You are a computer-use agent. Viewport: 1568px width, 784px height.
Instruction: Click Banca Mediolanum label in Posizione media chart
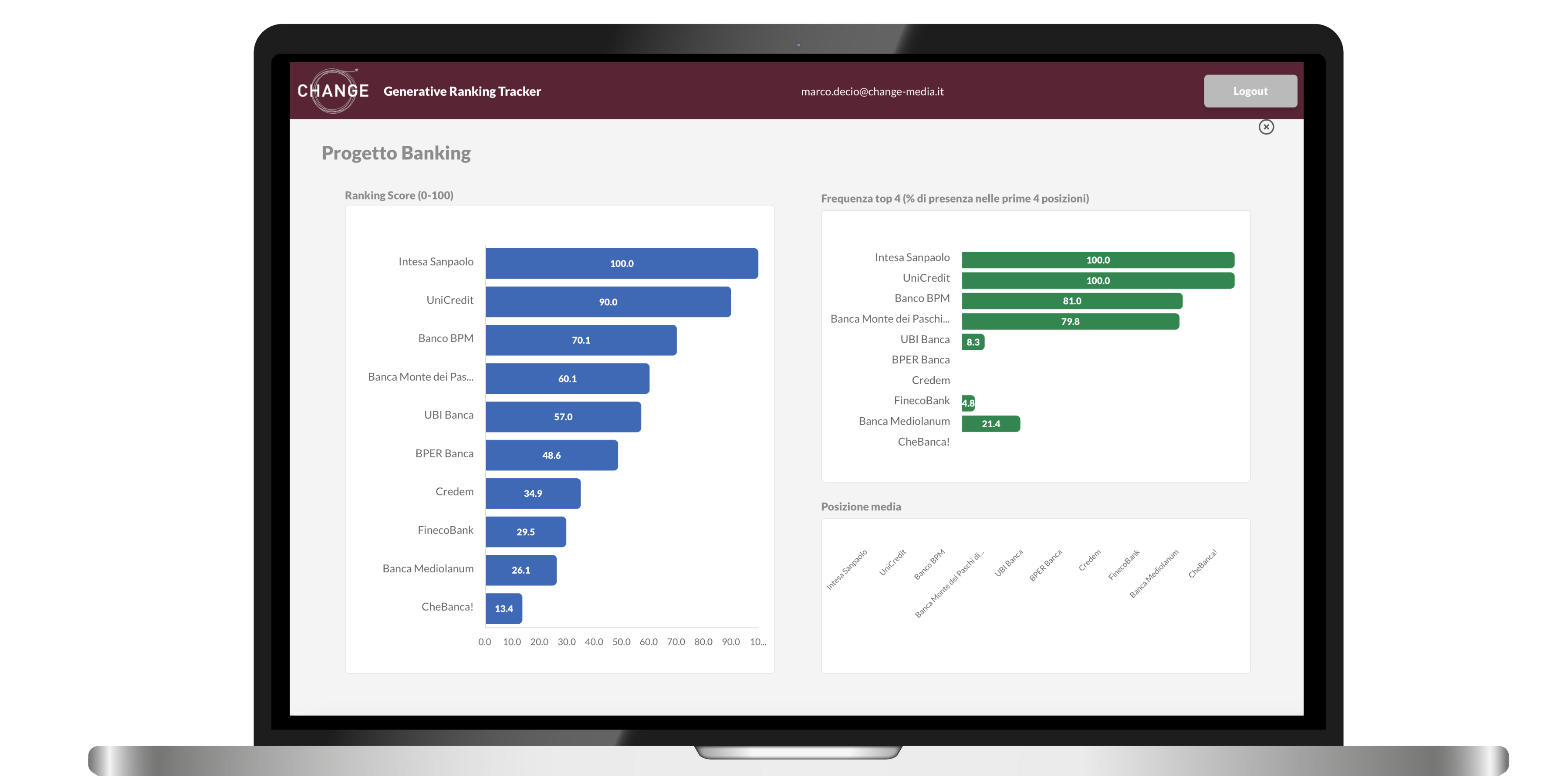[x=1154, y=573]
